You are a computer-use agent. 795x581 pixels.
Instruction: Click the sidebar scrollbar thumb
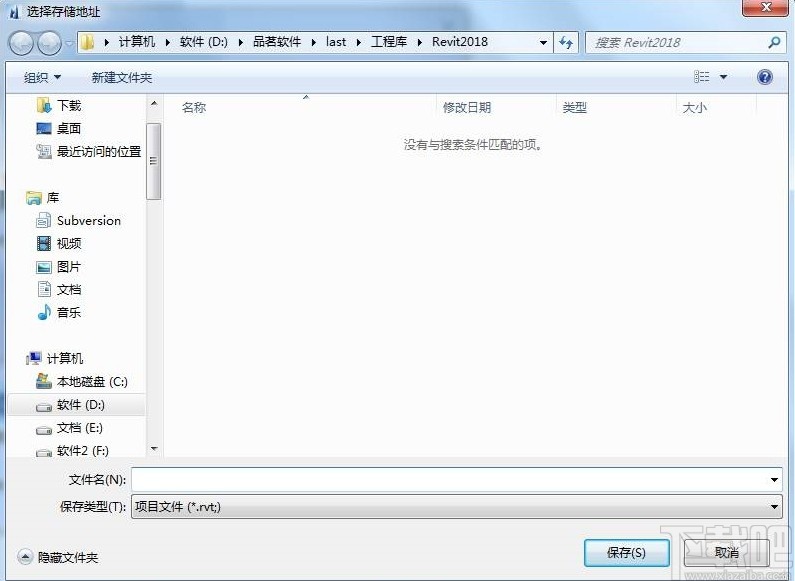coord(154,161)
